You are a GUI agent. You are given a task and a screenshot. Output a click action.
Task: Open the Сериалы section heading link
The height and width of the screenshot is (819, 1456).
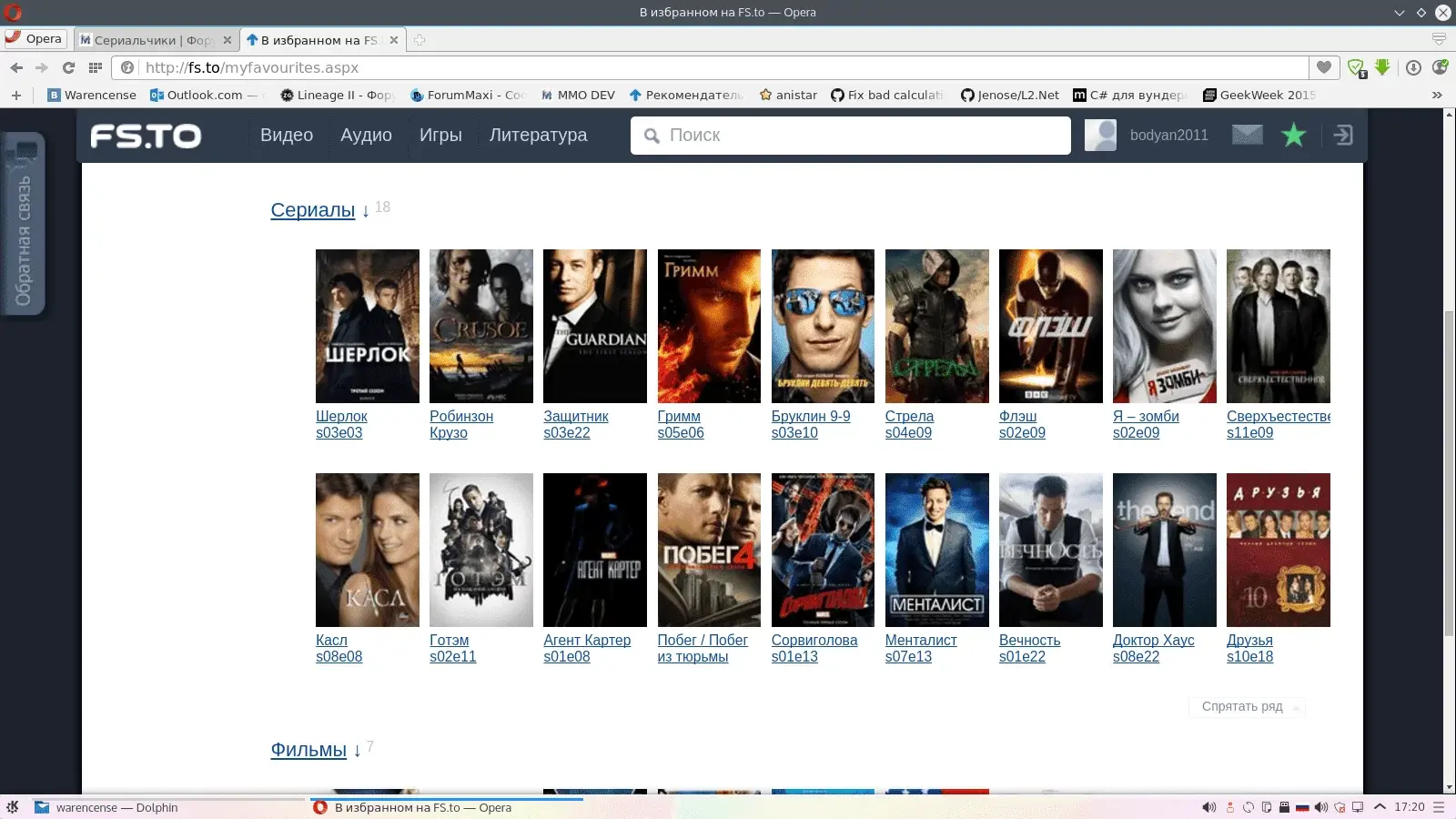pyautogui.click(x=312, y=210)
